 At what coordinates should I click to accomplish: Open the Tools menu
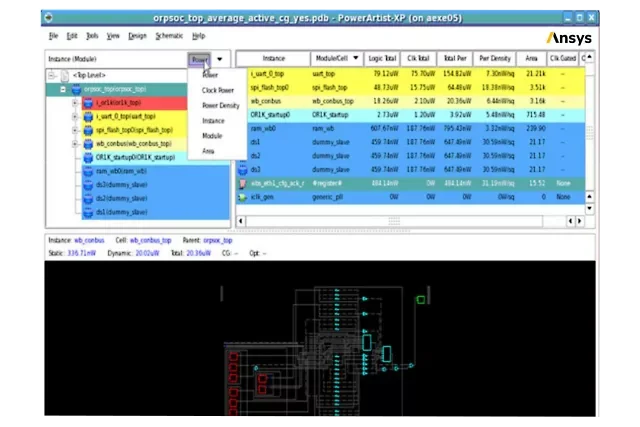pyautogui.click(x=92, y=36)
